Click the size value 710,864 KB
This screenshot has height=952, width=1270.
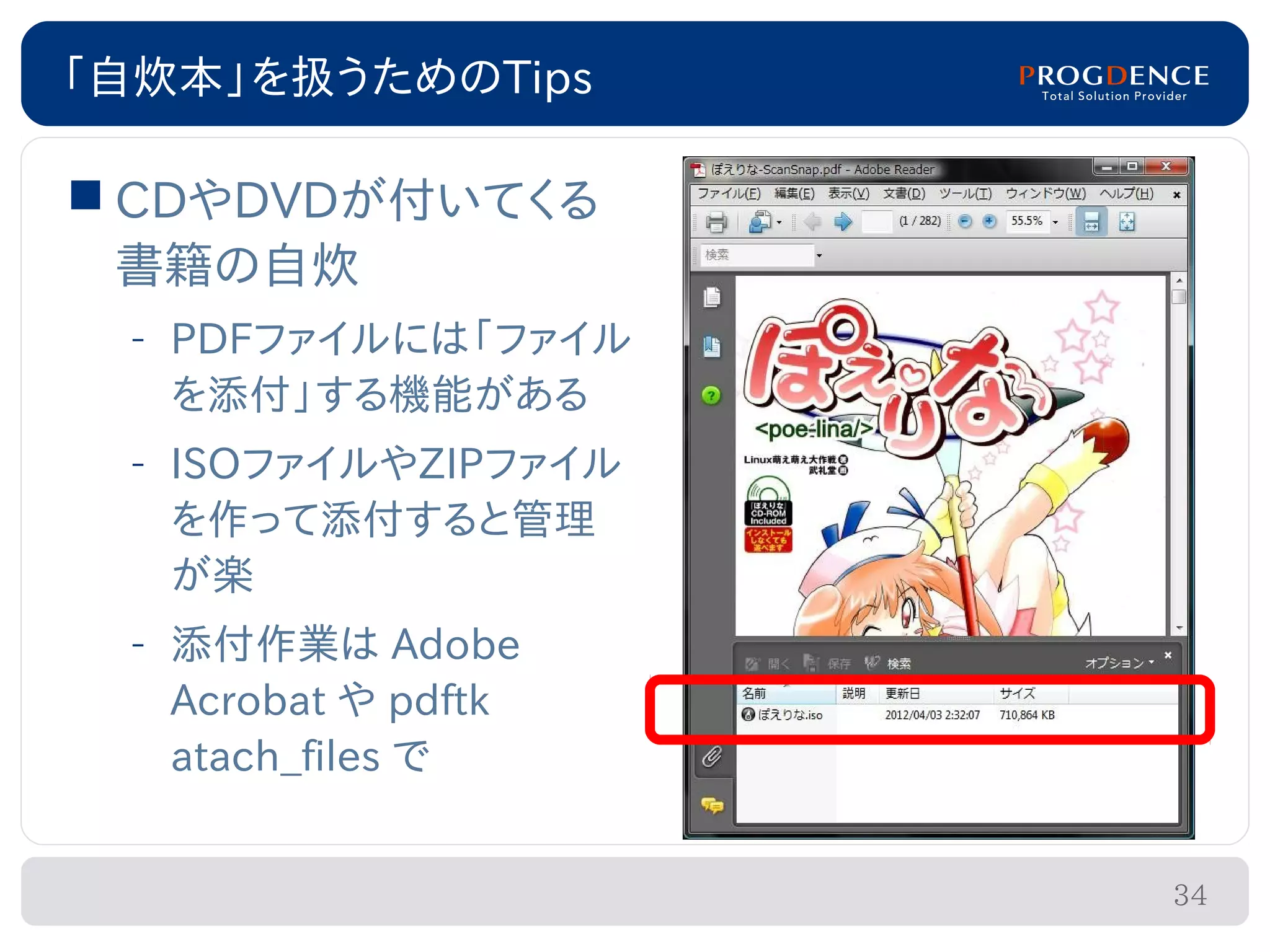point(1027,715)
